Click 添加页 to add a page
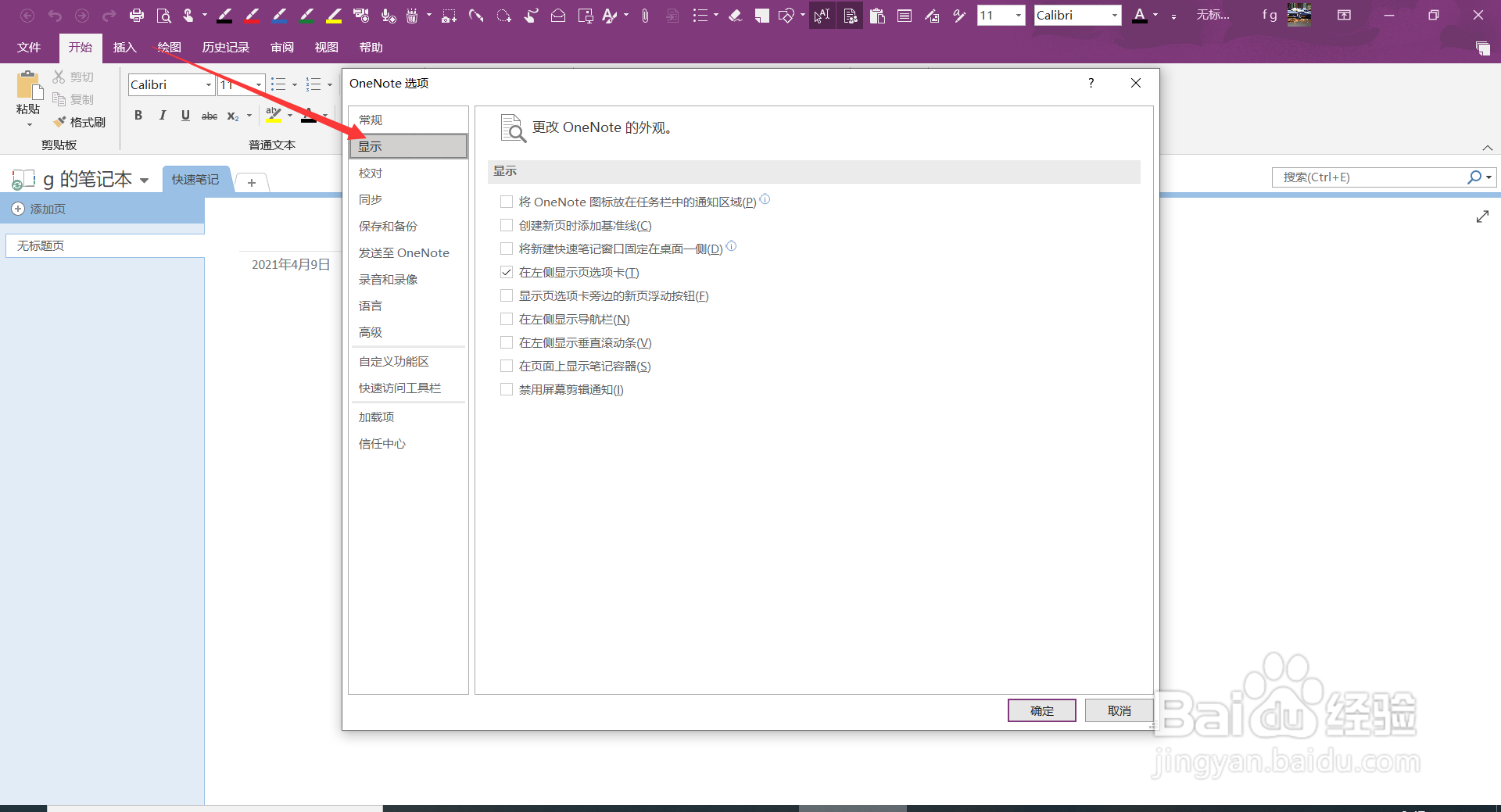 click(39, 209)
